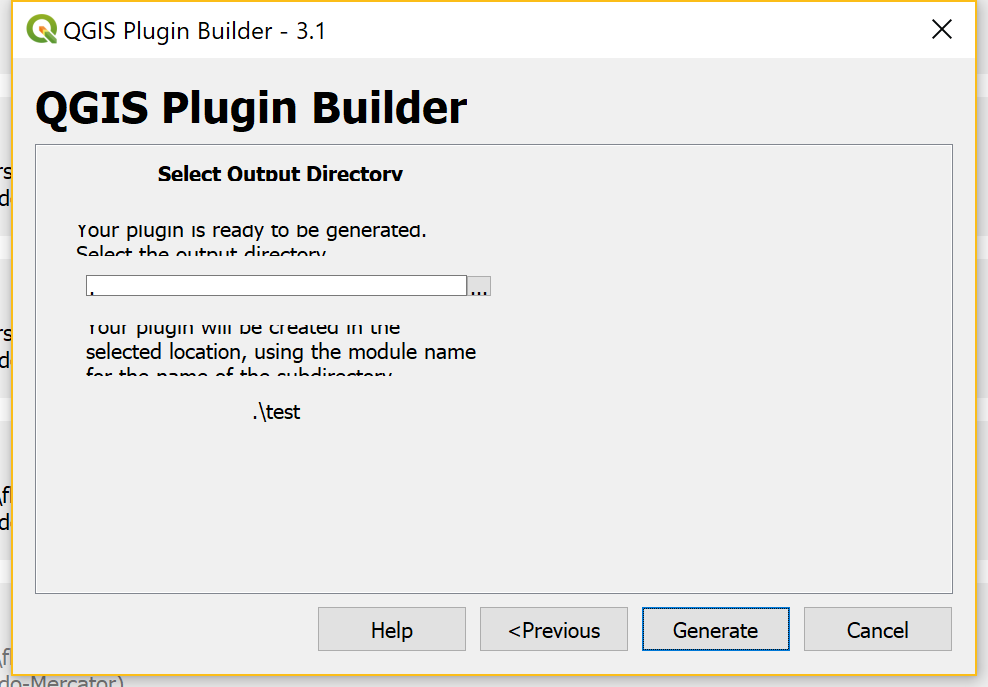
Task: Click inside the output directory text field
Action: tap(275, 285)
